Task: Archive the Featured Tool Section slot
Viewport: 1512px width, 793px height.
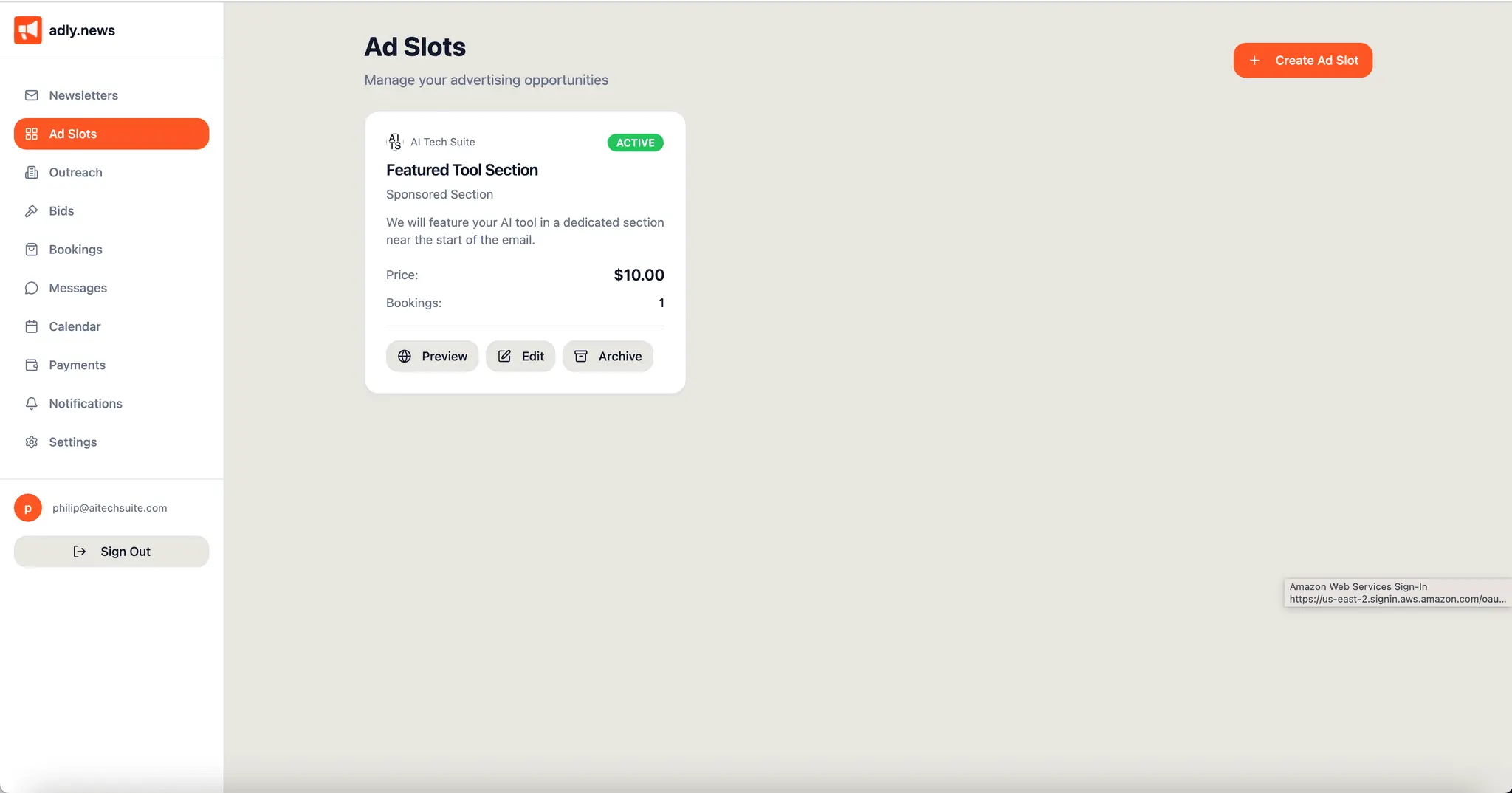Action: (608, 356)
